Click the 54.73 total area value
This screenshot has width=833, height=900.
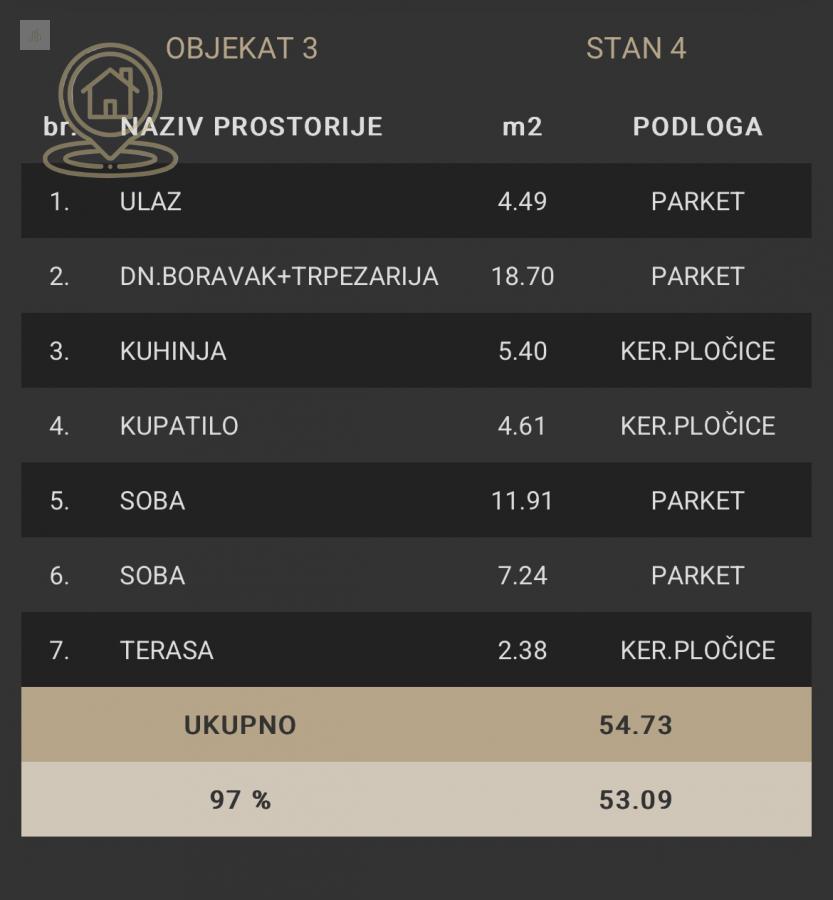click(x=636, y=725)
